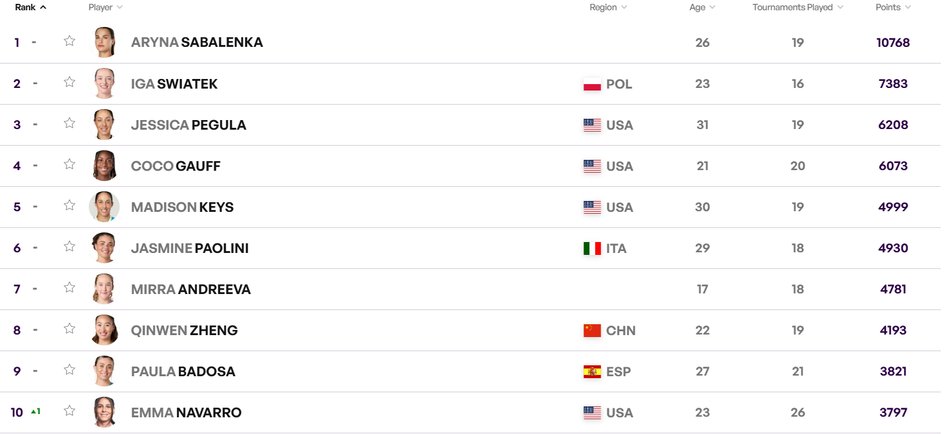Expand the Tournaments Played sort chevron

click(x=840, y=7)
